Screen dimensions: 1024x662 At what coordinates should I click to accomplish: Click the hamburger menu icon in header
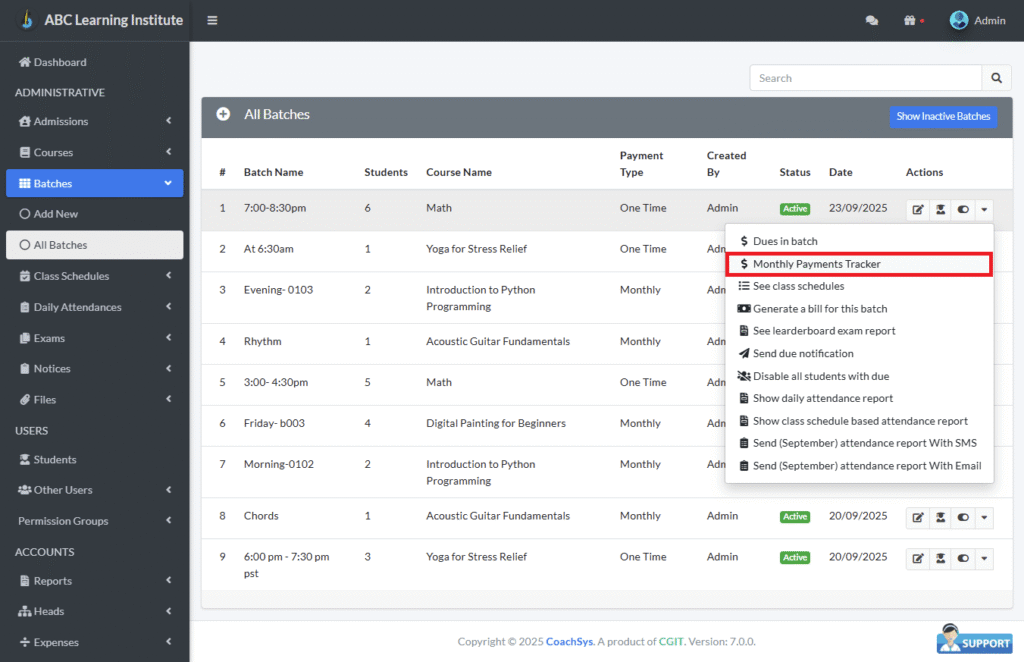(212, 20)
